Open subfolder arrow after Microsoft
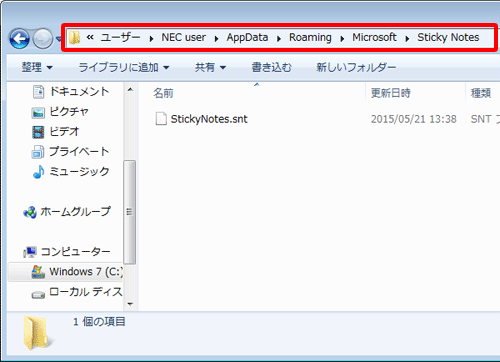 (407, 39)
